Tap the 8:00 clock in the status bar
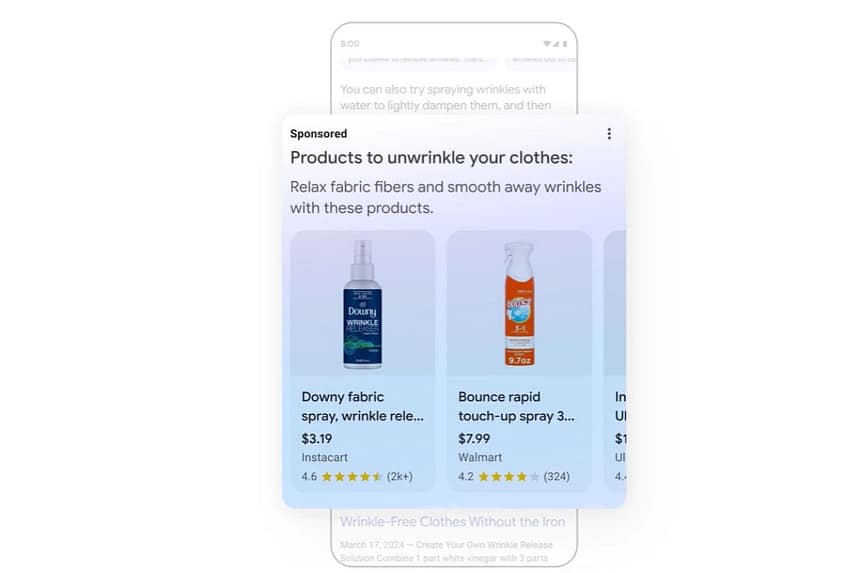 point(349,44)
